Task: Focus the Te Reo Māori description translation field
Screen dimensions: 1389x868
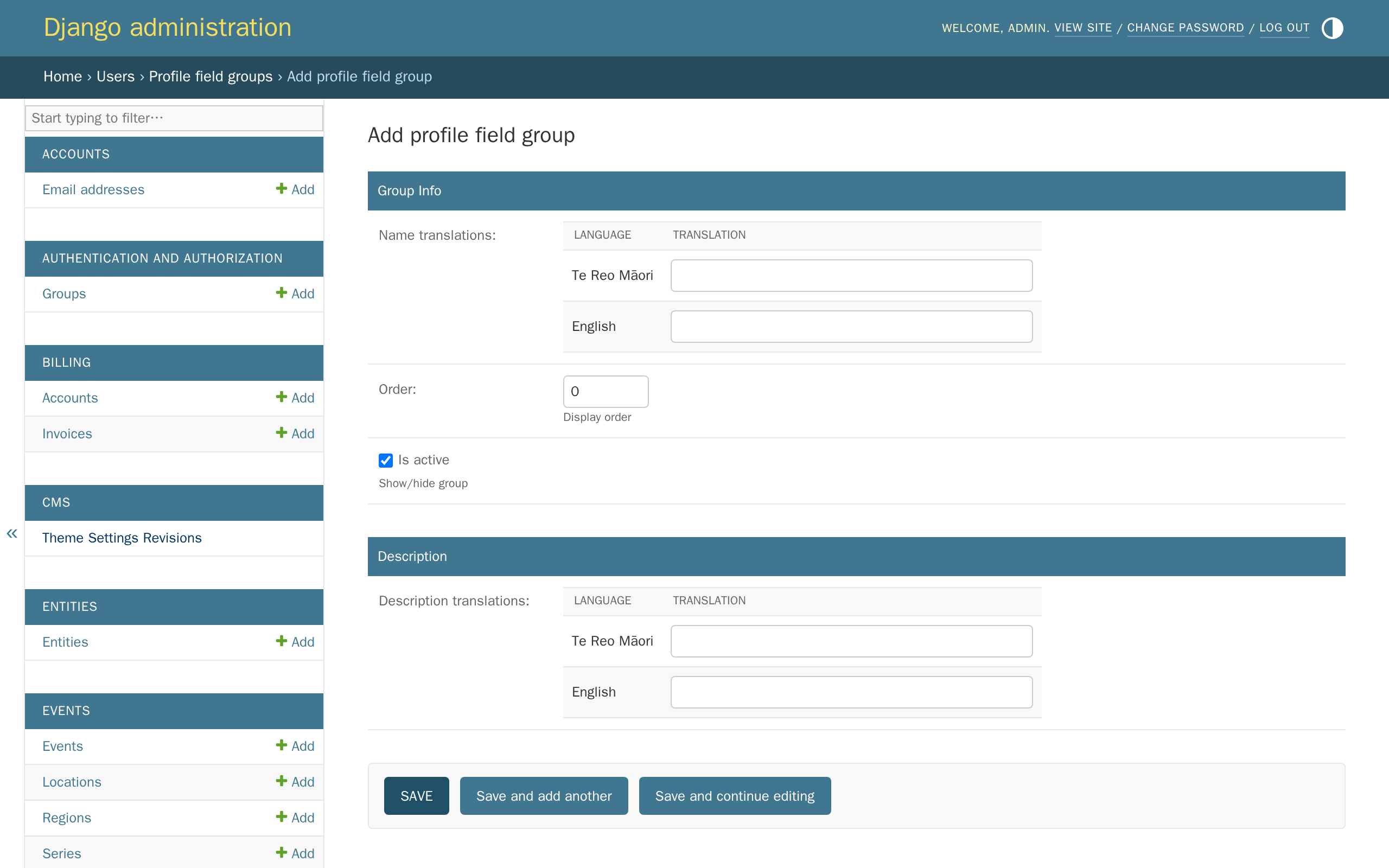Action: pos(851,641)
